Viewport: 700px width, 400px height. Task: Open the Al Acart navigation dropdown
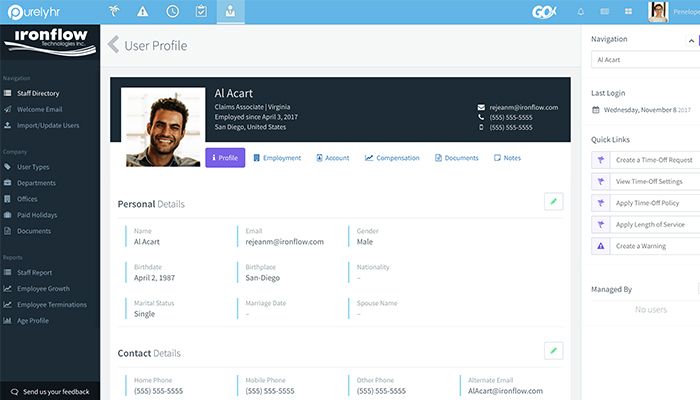(x=642, y=60)
